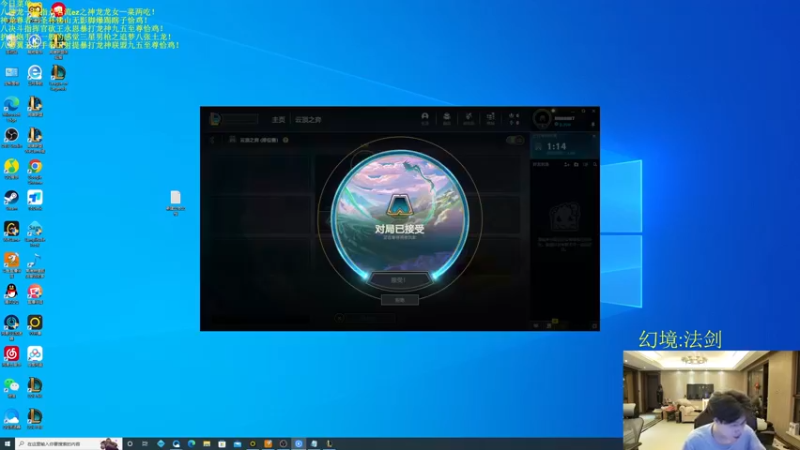Open the 主页 home tab in League client
Viewport: 800px width, 450px height.
point(278,119)
